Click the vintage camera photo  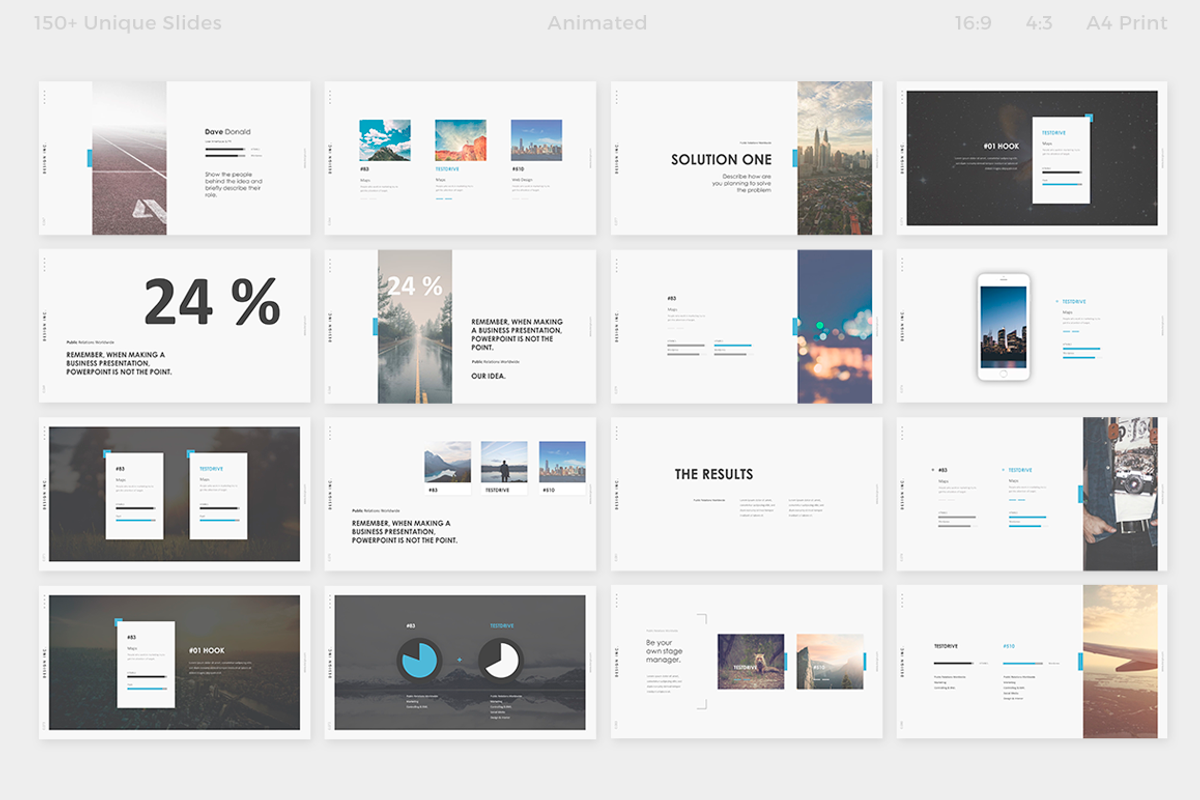(1120, 494)
